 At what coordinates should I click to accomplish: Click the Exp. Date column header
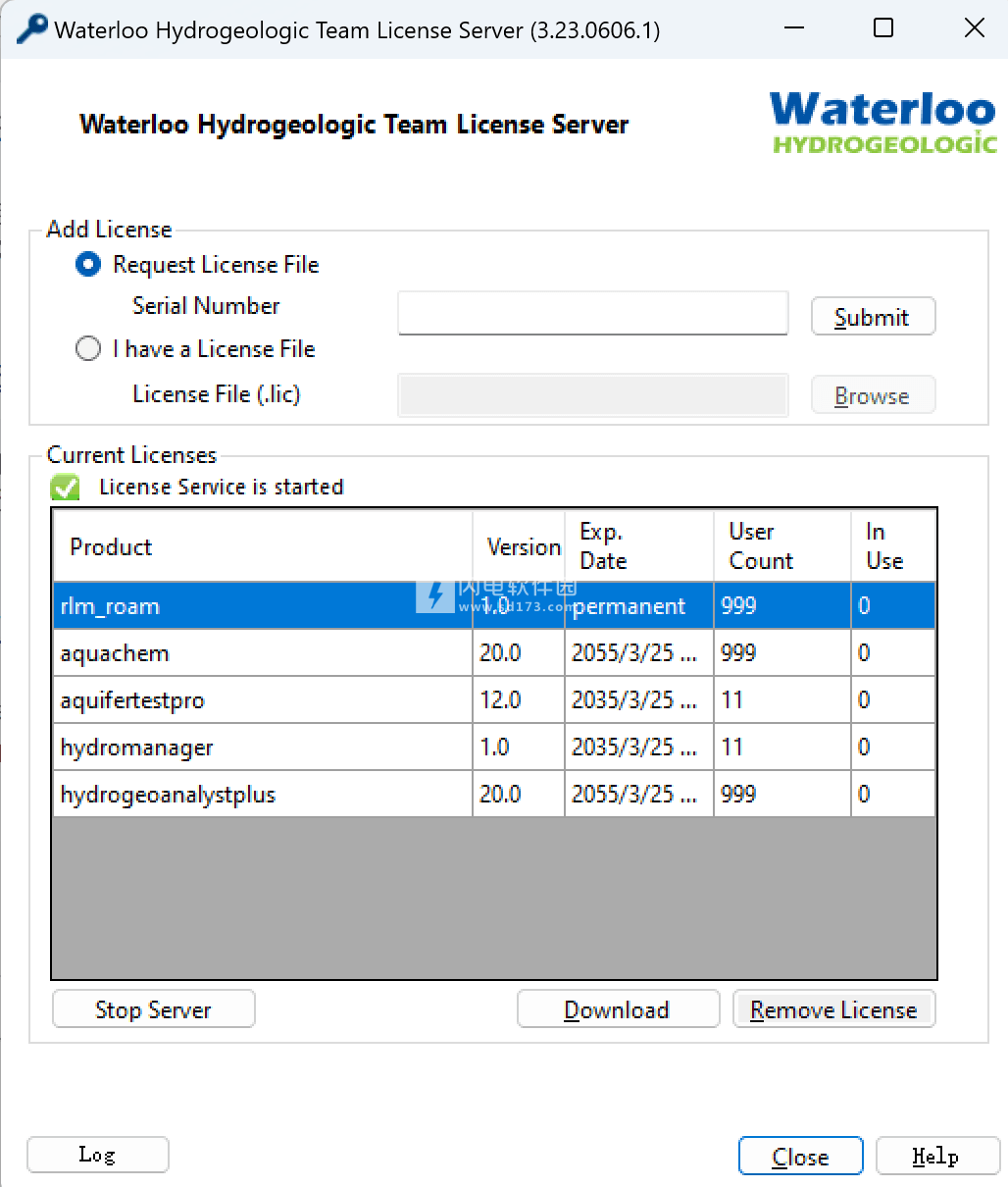coord(639,546)
